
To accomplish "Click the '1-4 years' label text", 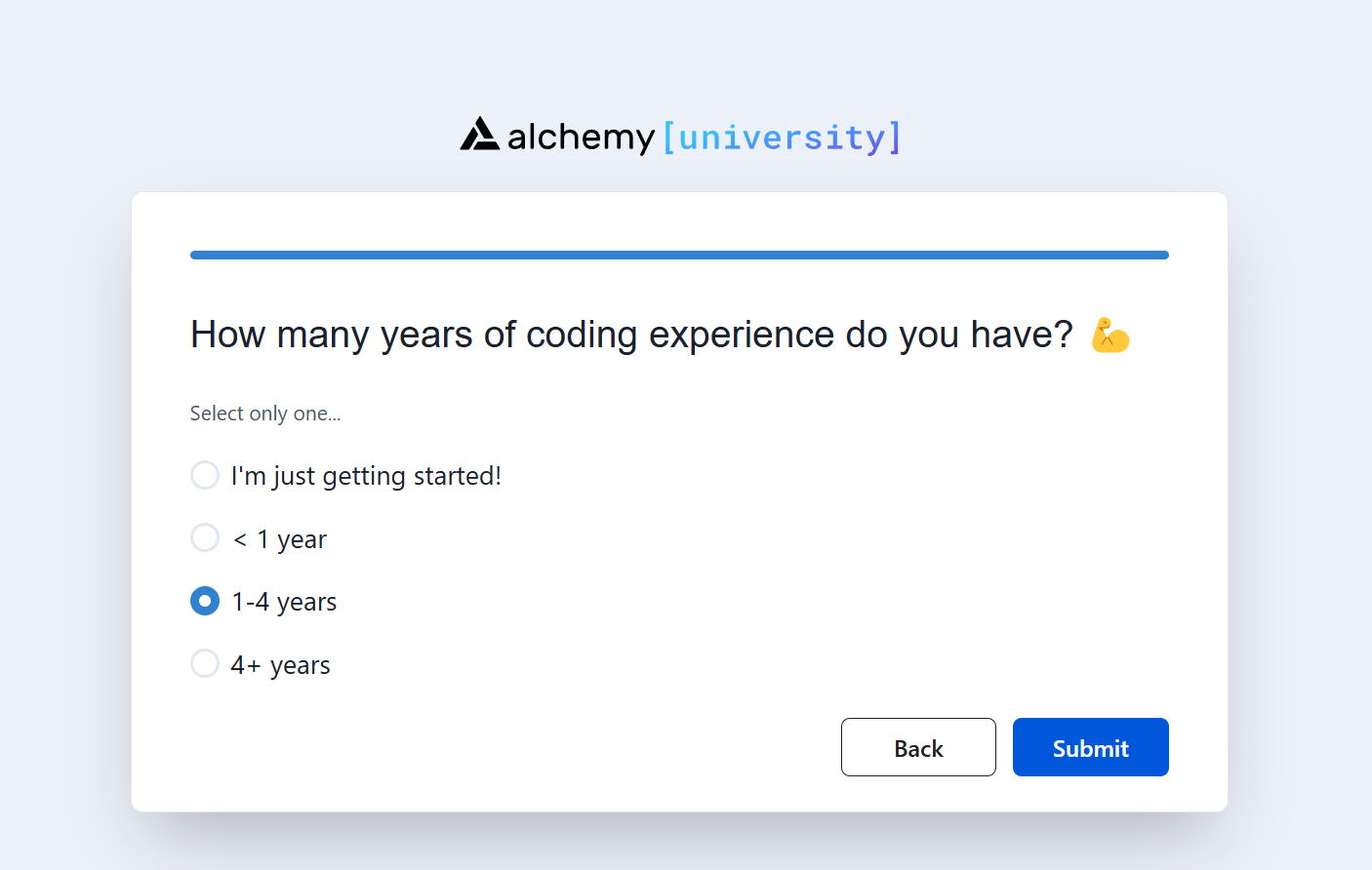I will coord(284,602).
